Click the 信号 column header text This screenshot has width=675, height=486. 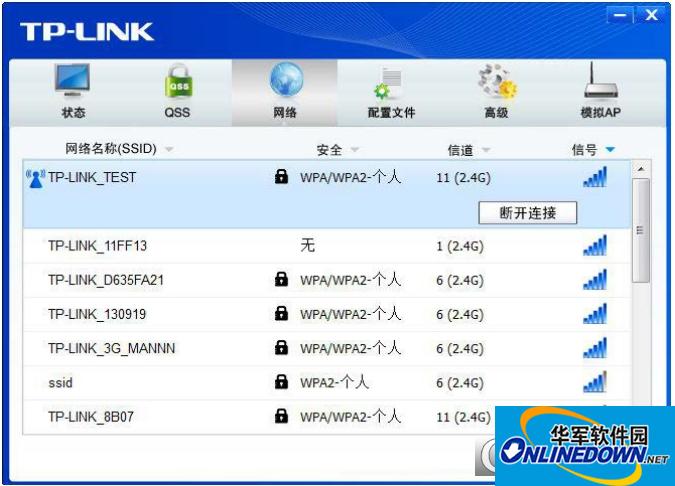(584, 150)
